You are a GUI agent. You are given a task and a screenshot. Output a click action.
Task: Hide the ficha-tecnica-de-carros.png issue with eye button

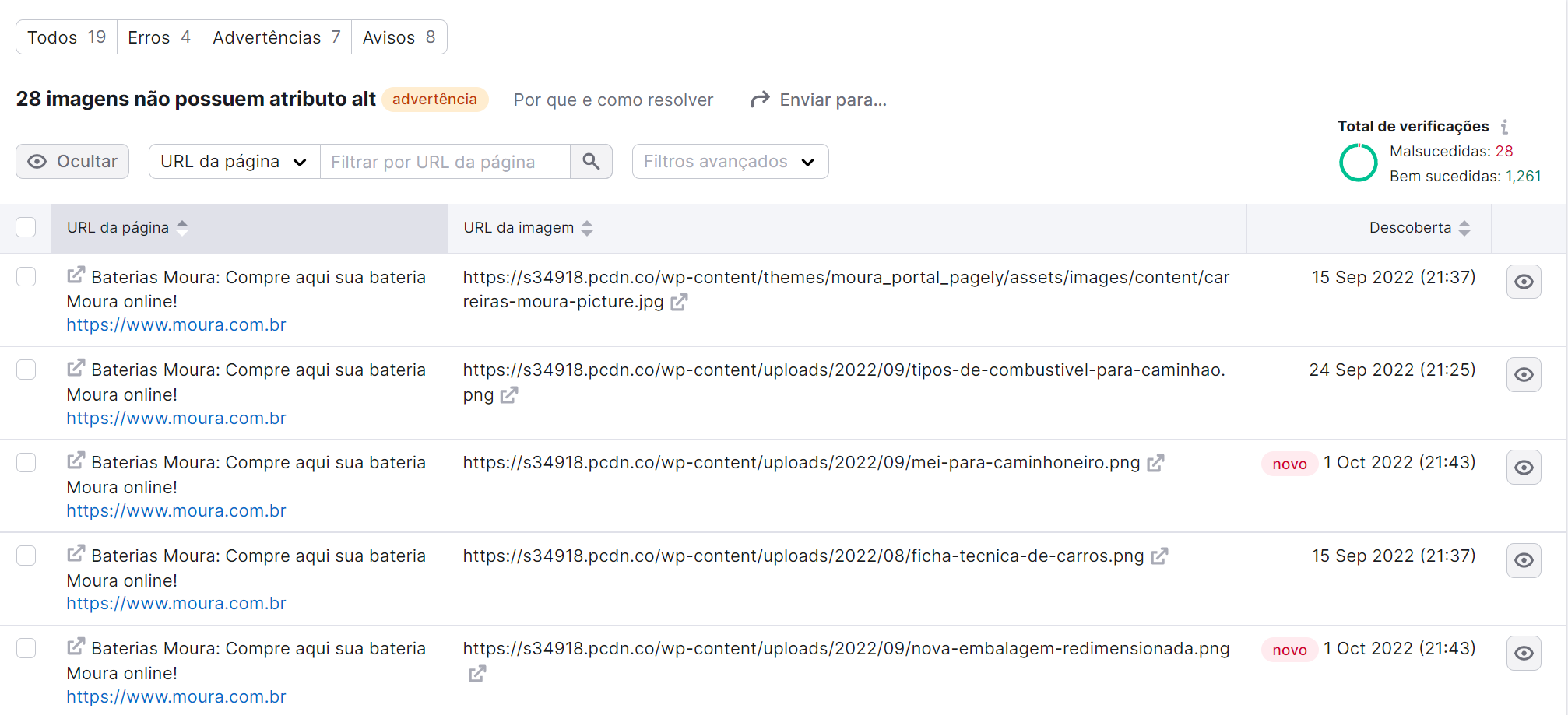1524,560
